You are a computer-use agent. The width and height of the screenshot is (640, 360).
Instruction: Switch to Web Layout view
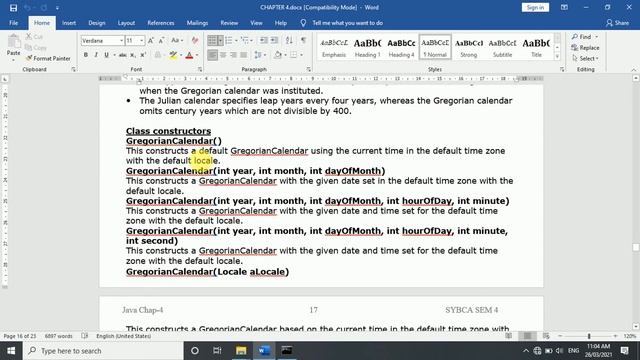(546, 336)
